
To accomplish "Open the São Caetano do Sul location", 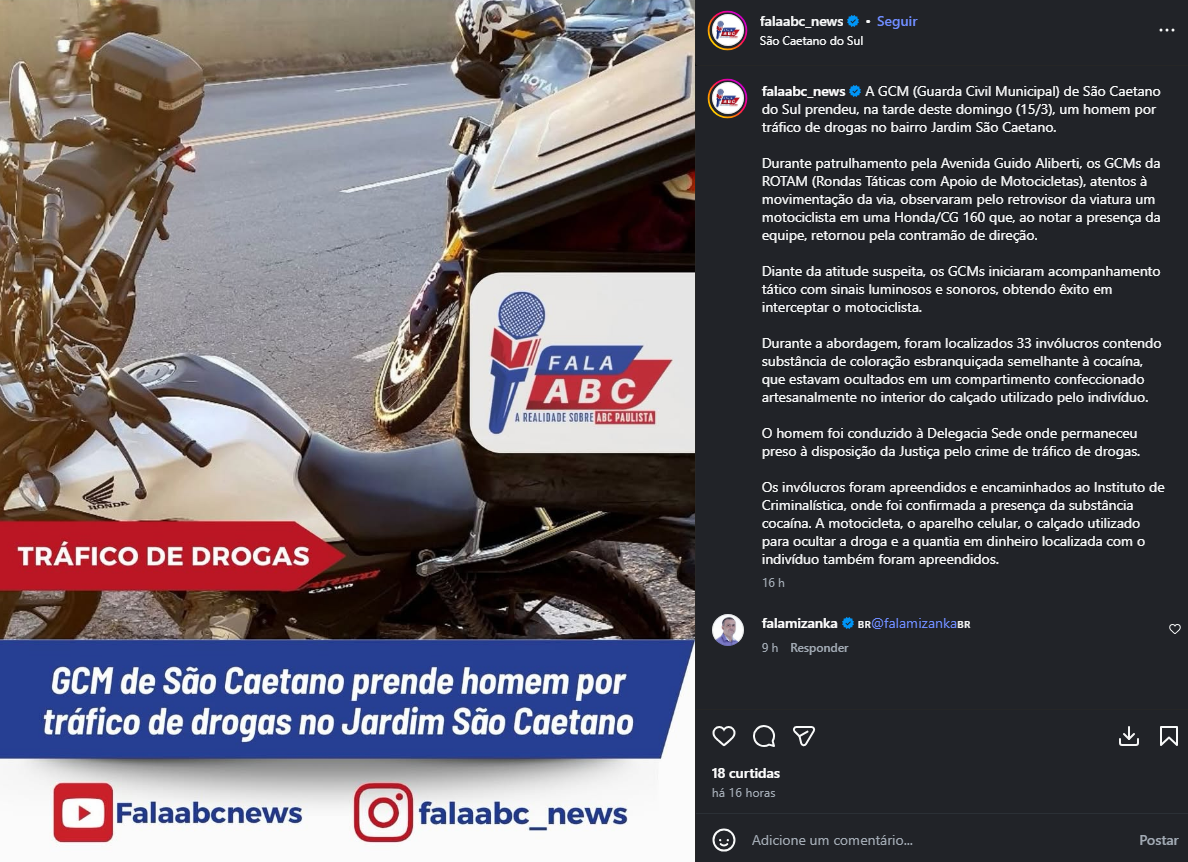I will coord(811,41).
